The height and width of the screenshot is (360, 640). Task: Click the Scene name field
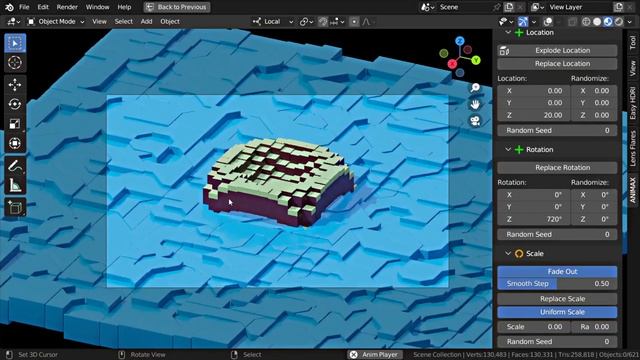coord(463,7)
